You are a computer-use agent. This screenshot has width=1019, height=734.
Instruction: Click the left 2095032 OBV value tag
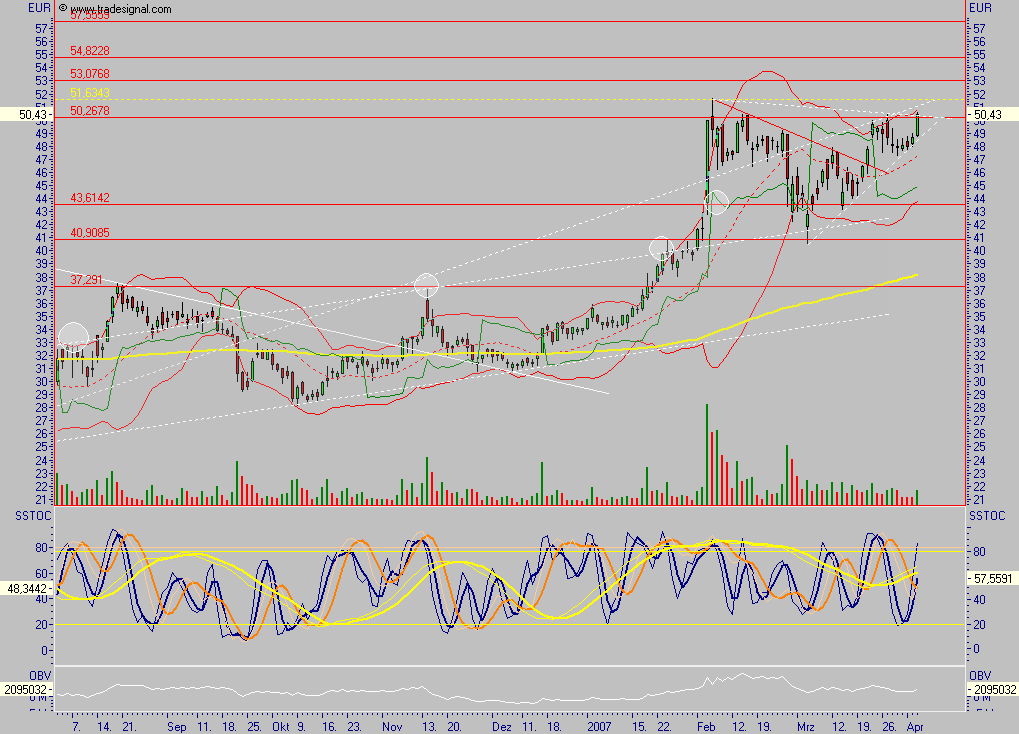26,689
